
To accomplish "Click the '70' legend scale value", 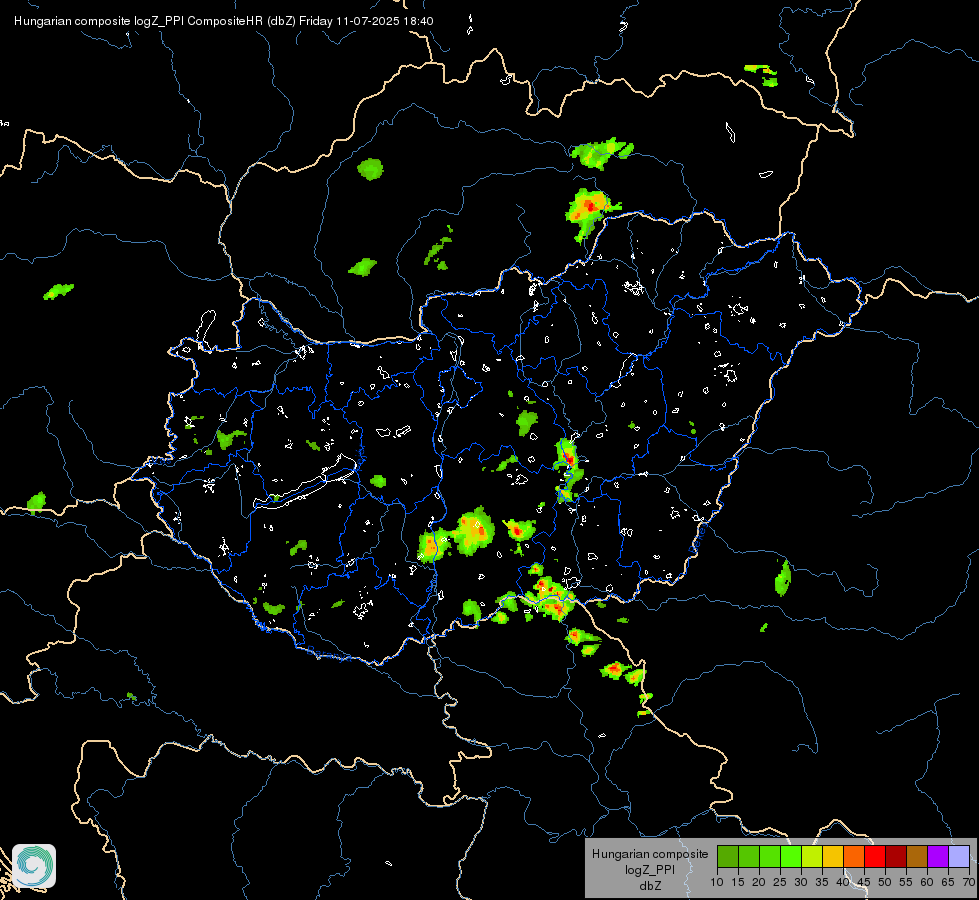I will click(x=968, y=882).
